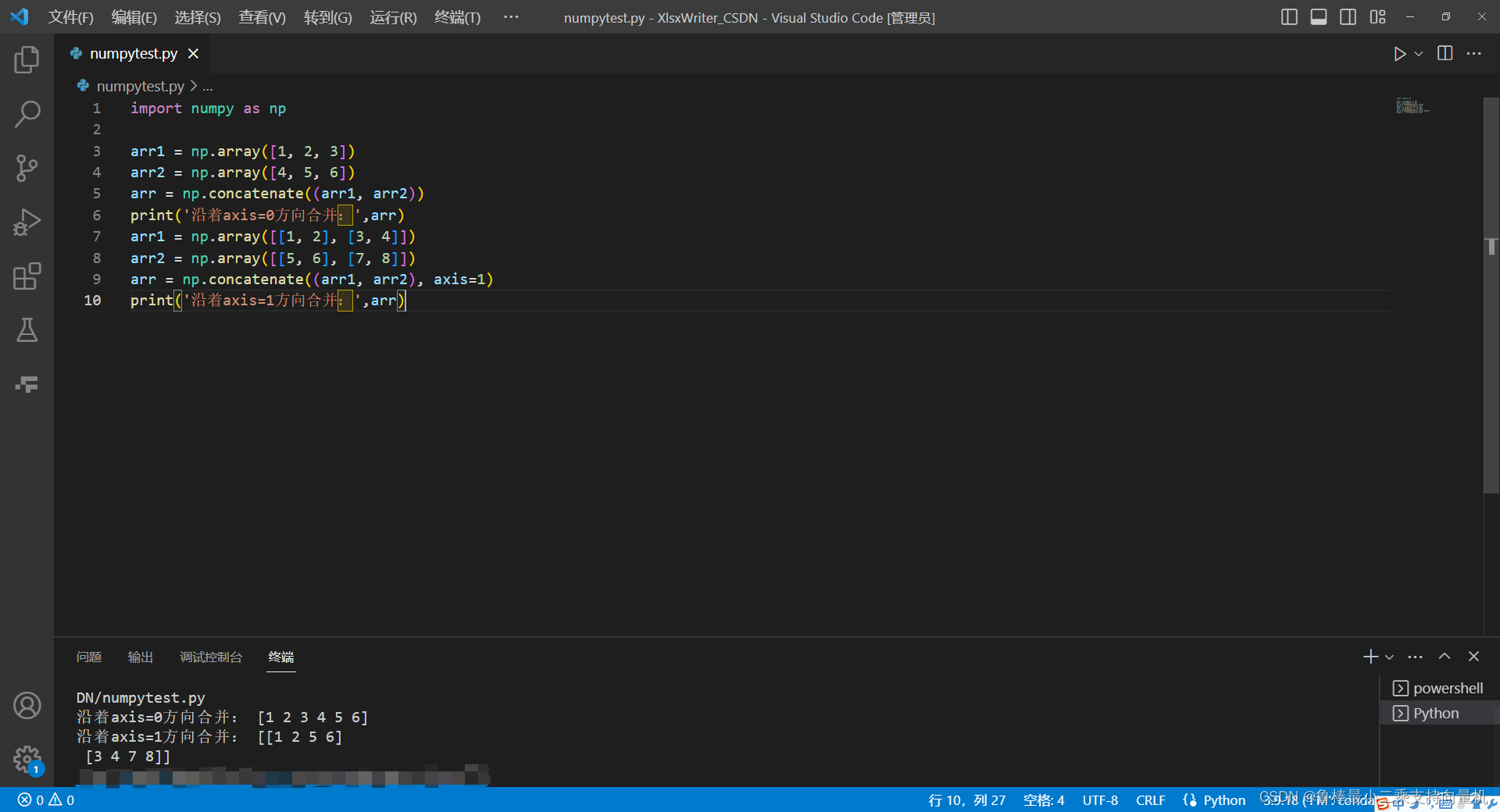Switch to the 调试控制台 panel tab
The height and width of the screenshot is (812, 1500).
[211, 657]
